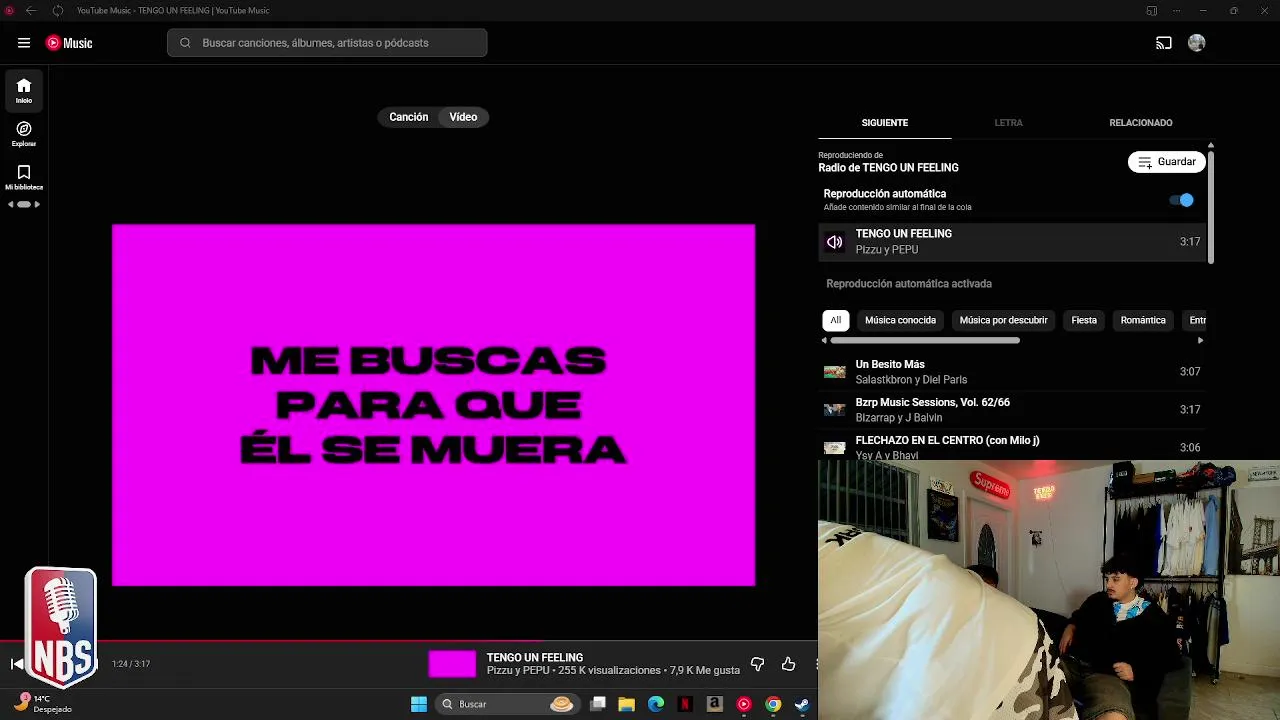Click the like thumbs-up icon
This screenshot has height=720, width=1280.
click(x=788, y=664)
